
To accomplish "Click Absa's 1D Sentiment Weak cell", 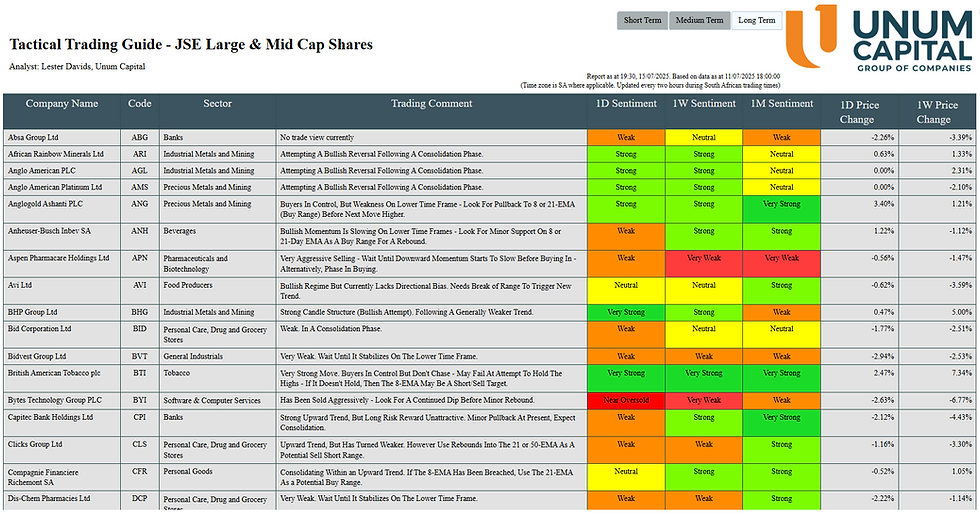I will click(626, 137).
